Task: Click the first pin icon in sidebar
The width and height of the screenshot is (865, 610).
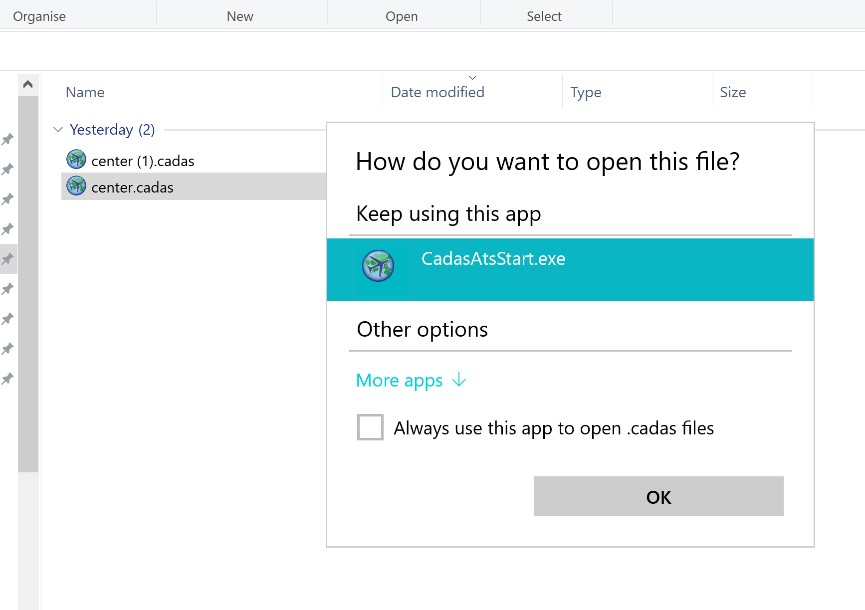Action: pyautogui.click(x=8, y=139)
